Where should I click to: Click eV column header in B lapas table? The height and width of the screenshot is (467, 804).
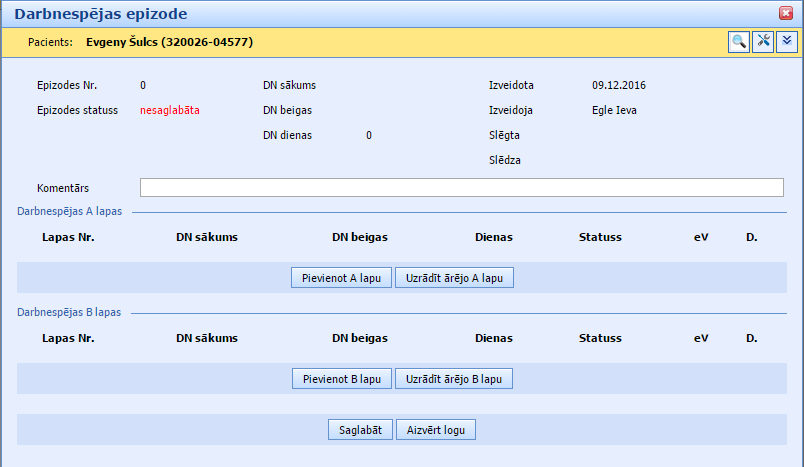tap(701, 338)
